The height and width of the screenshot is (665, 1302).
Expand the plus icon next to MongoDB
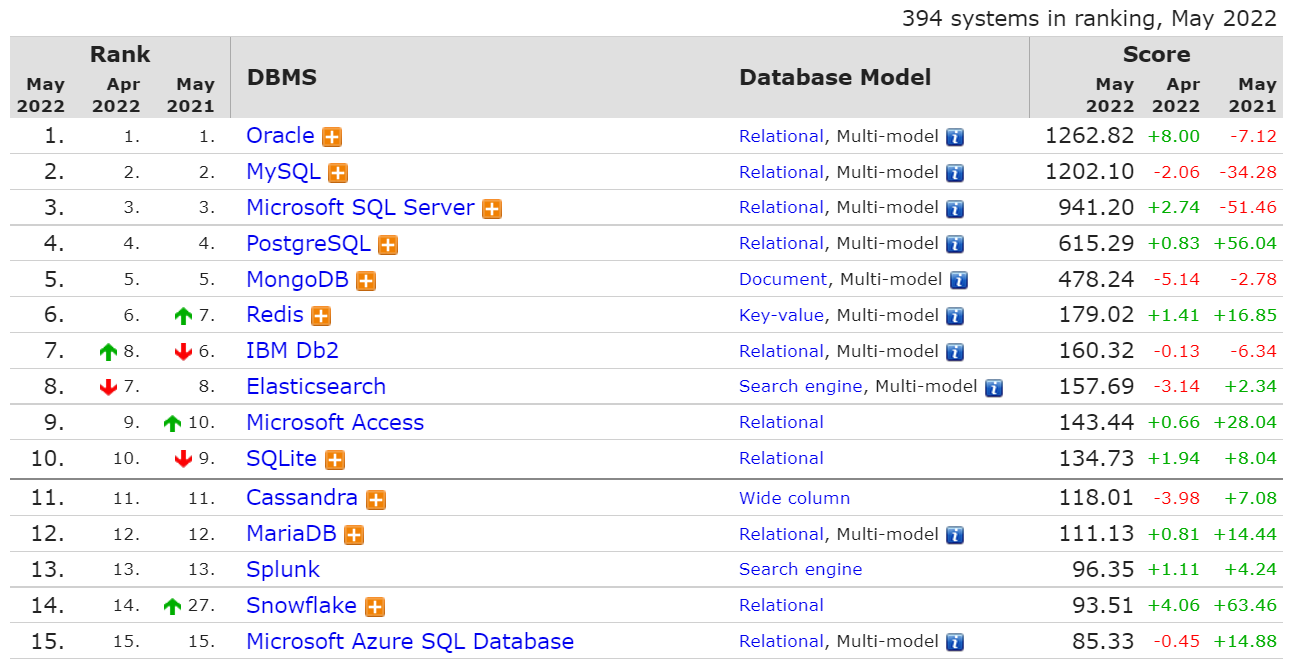click(x=366, y=281)
